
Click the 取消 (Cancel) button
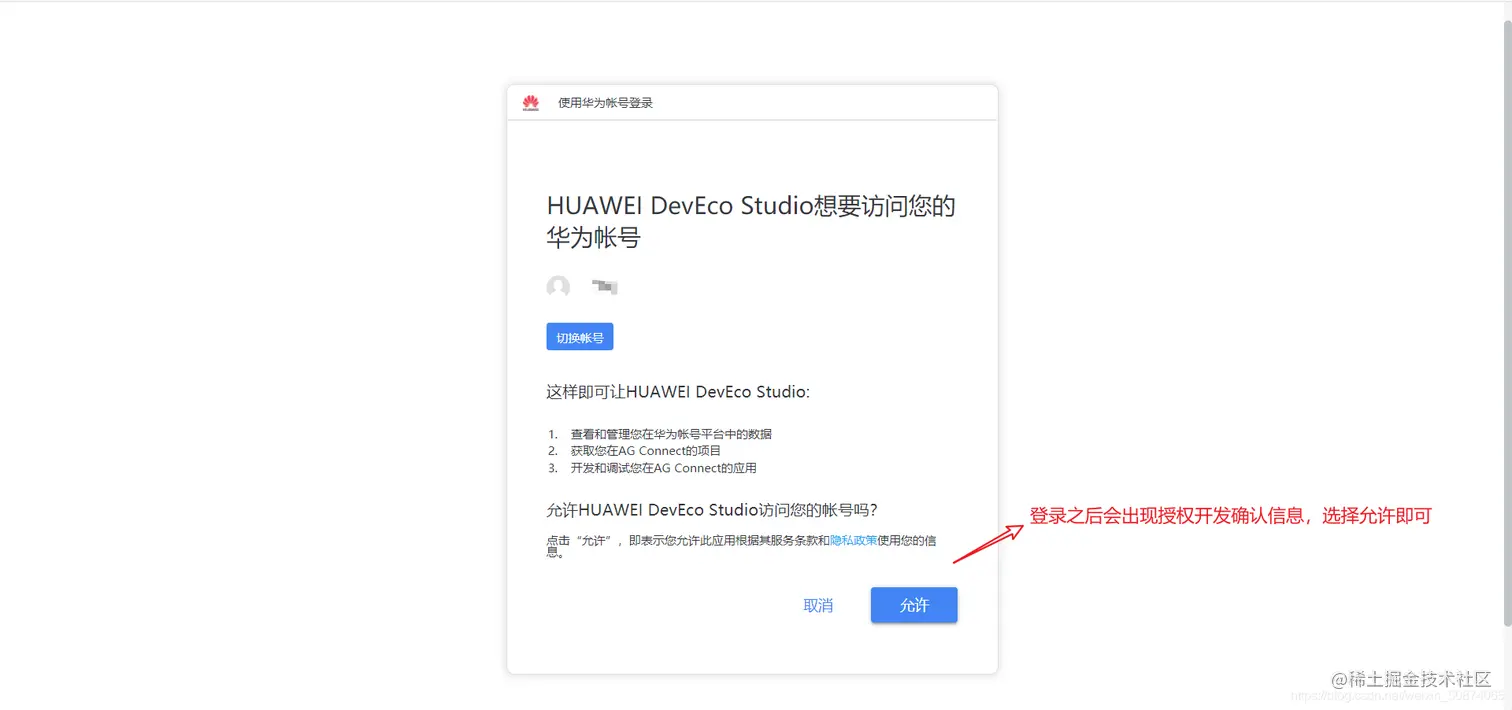[818, 605]
